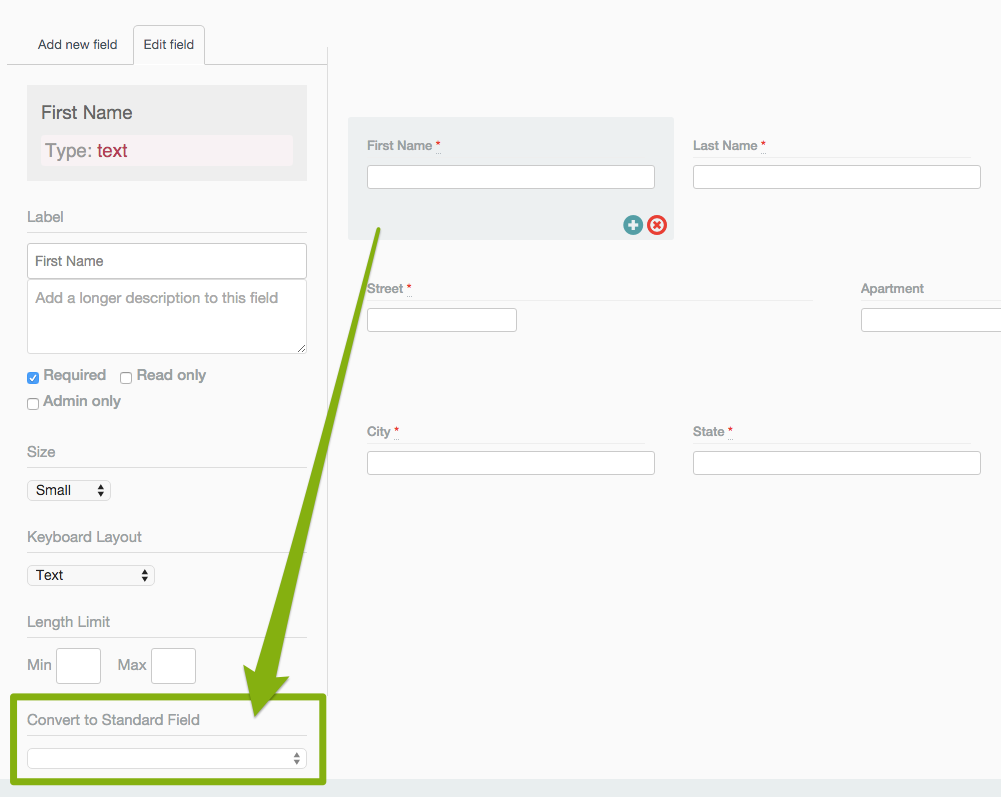Open the Size dropdown showing Small
1001x797 pixels.
(69, 490)
